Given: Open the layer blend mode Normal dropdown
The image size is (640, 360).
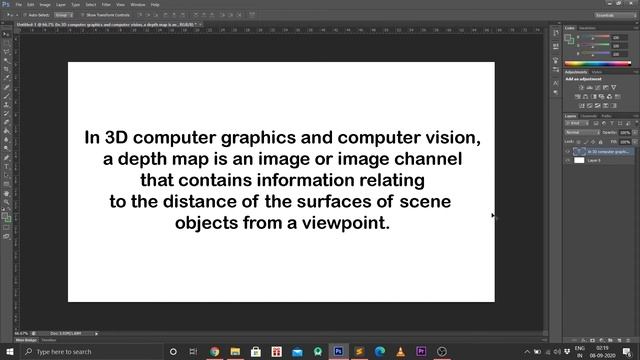Looking at the screenshot, I should 582,133.
